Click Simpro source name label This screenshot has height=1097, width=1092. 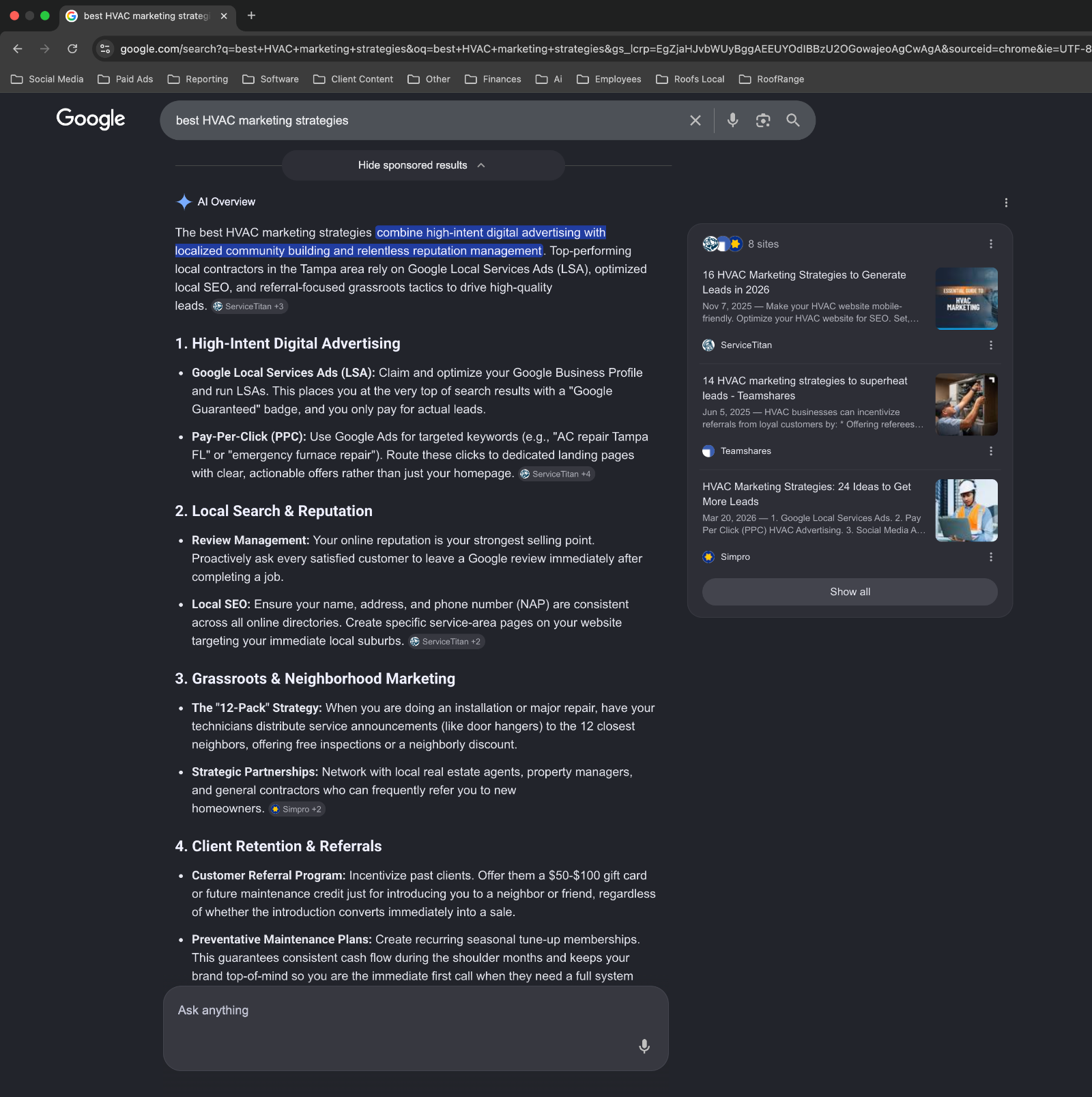pos(735,557)
